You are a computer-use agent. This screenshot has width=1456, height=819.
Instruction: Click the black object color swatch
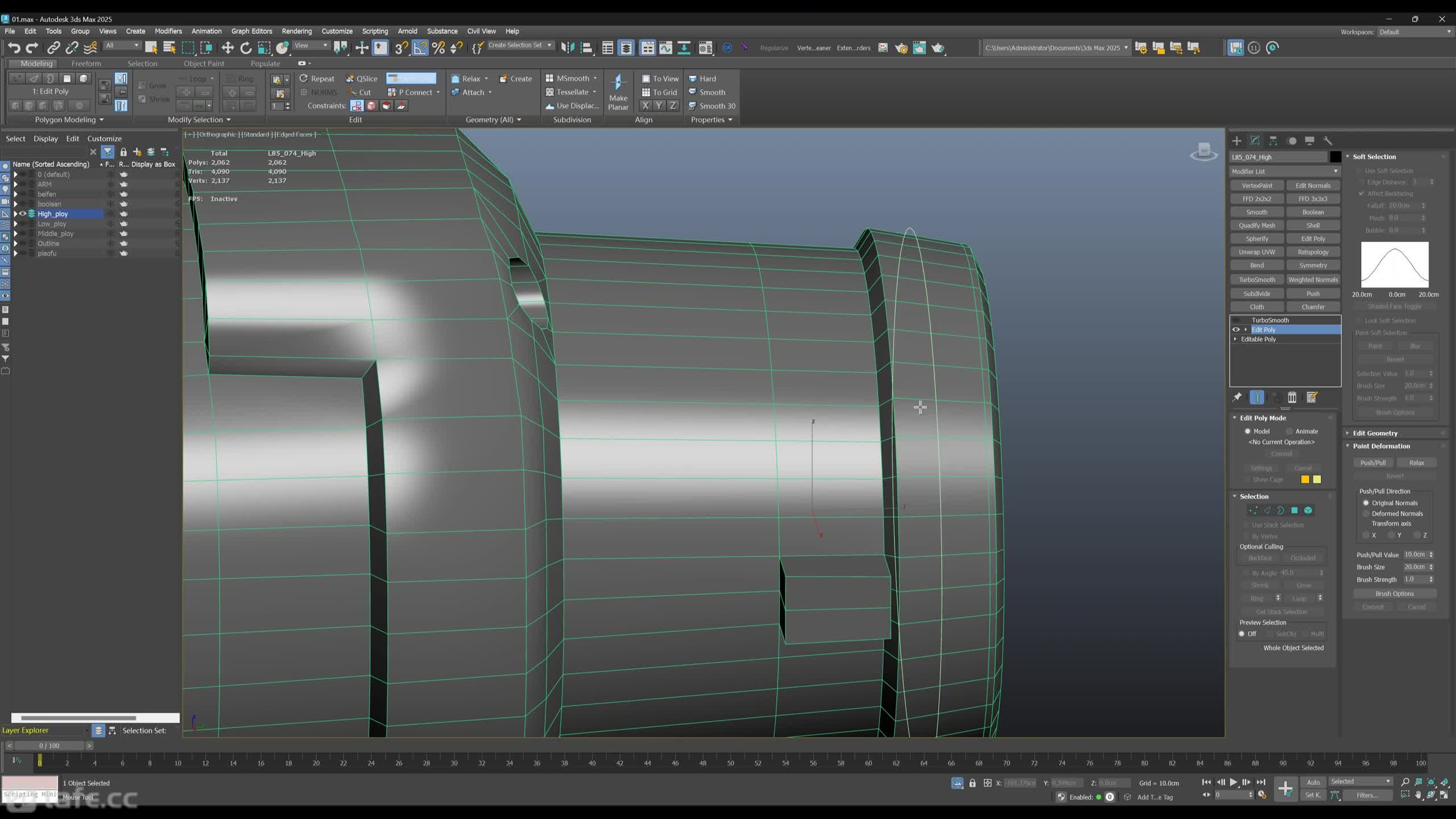click(x=1335, y=157)
